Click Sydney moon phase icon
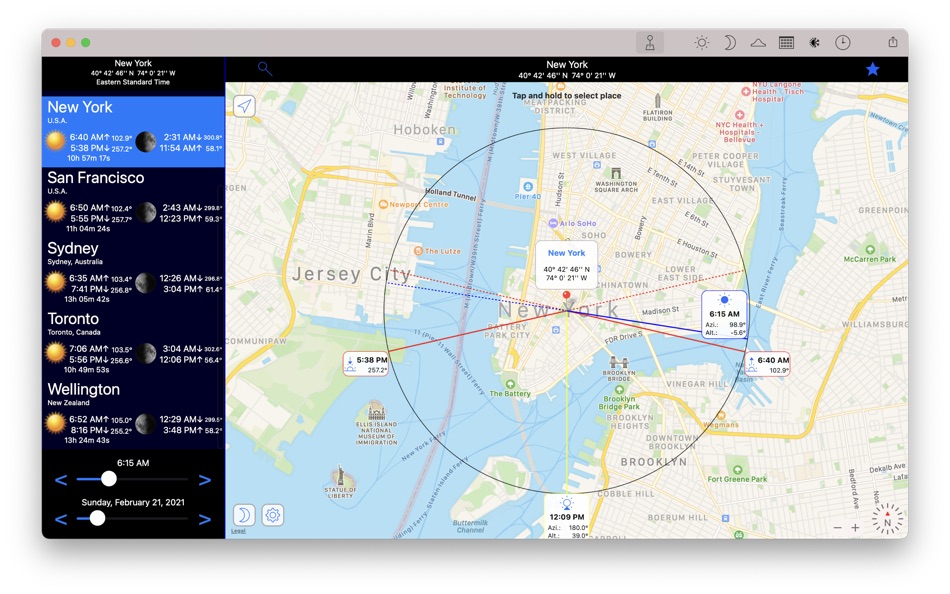Image resolution: width=950 pixels, height=594 pixels. pyautogui.click(x=145, y=282)
